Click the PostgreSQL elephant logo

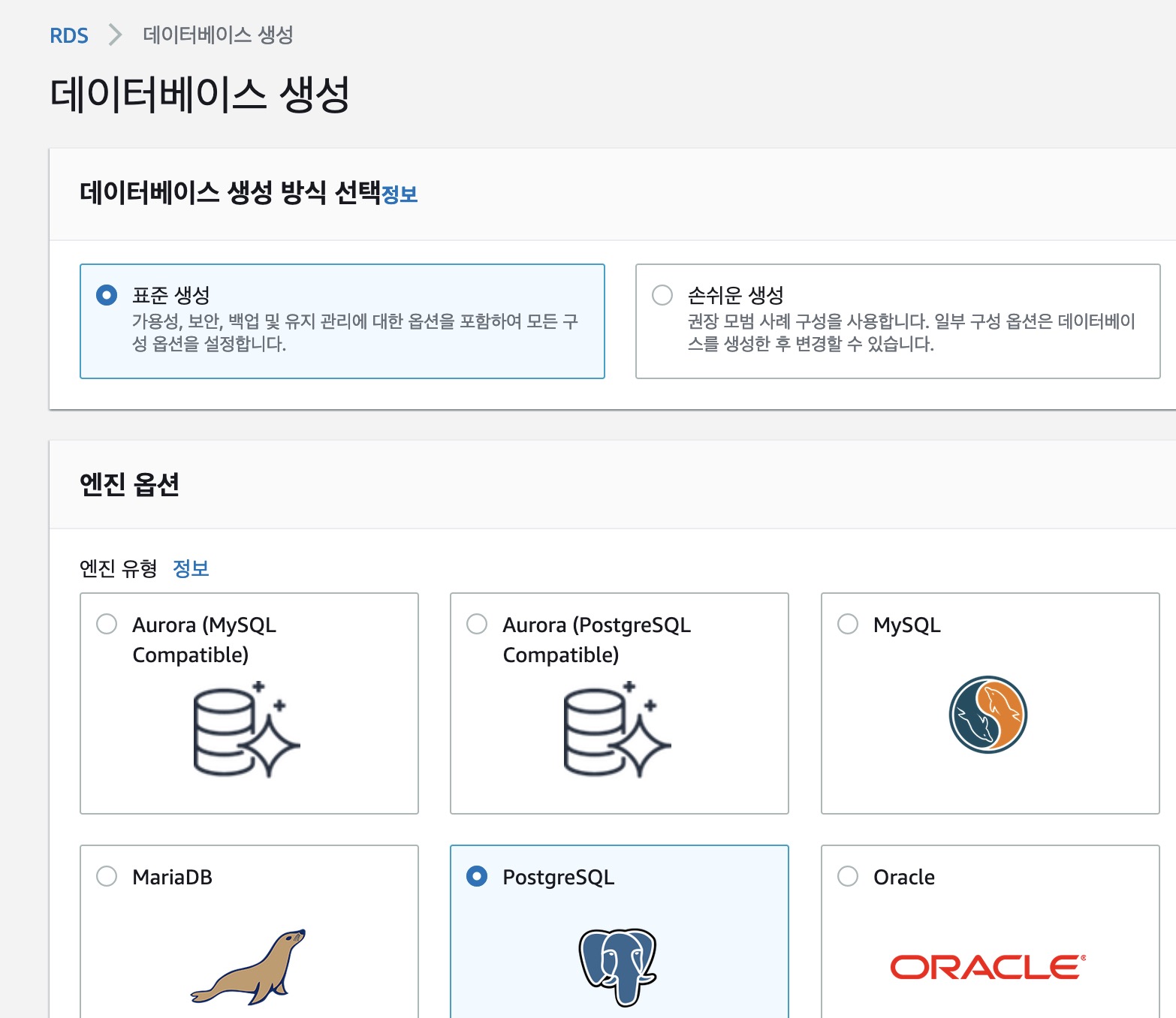pos(618,967)
